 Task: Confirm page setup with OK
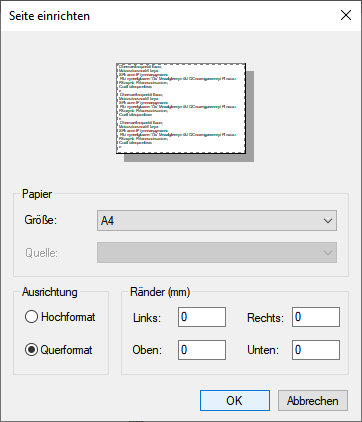[235, 400]
